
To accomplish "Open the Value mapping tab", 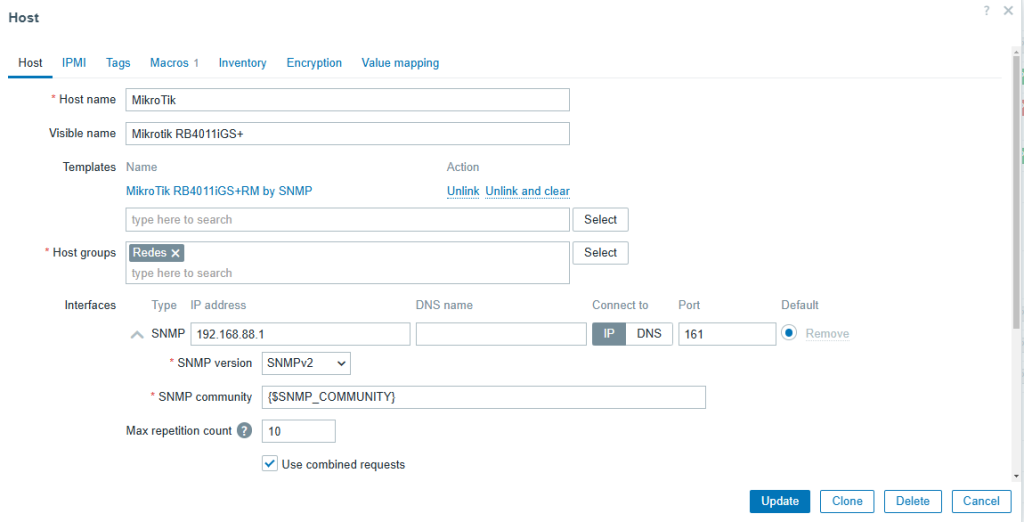I will pos(400,63).
